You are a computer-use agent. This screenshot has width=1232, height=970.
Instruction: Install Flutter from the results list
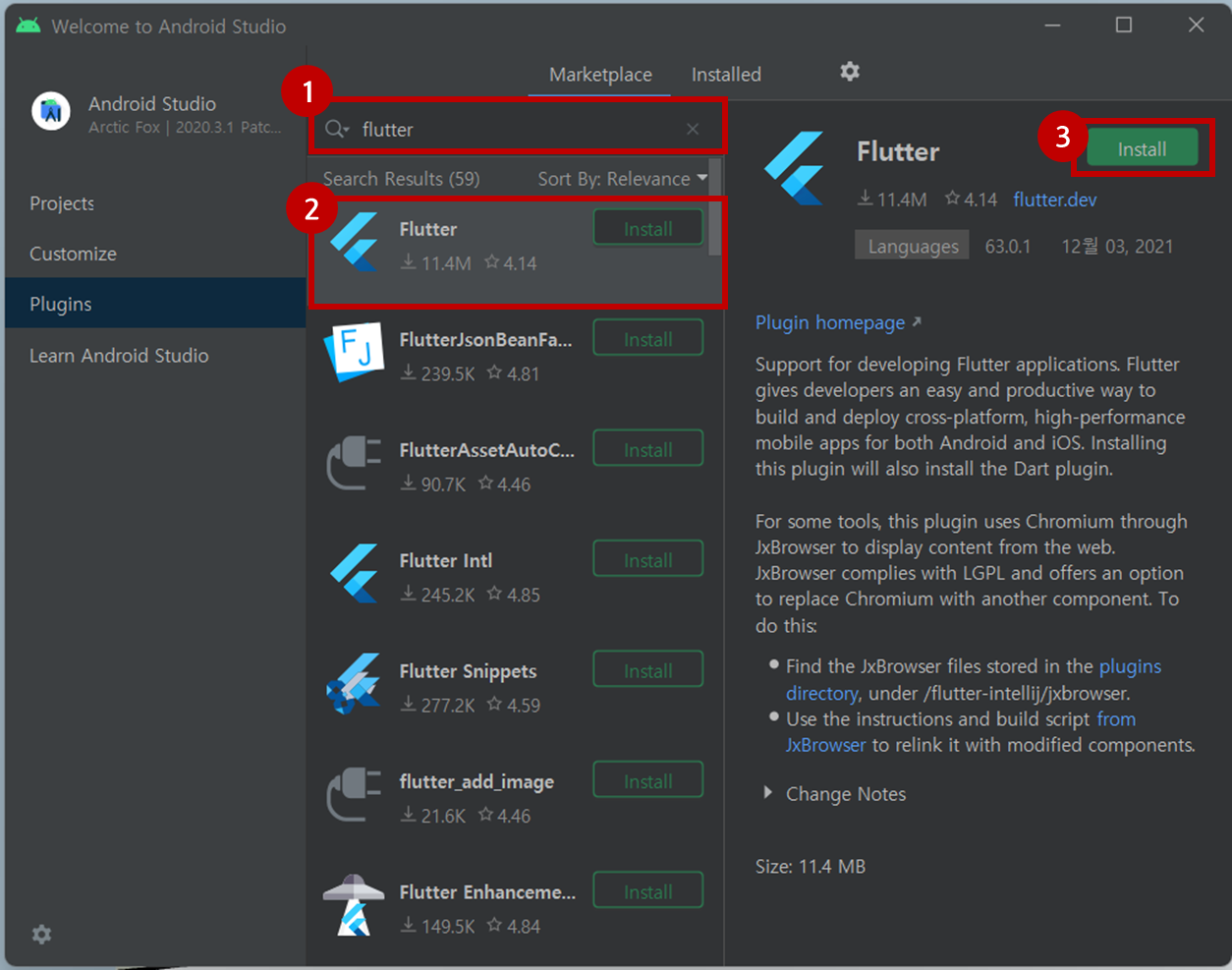(648, 229)
